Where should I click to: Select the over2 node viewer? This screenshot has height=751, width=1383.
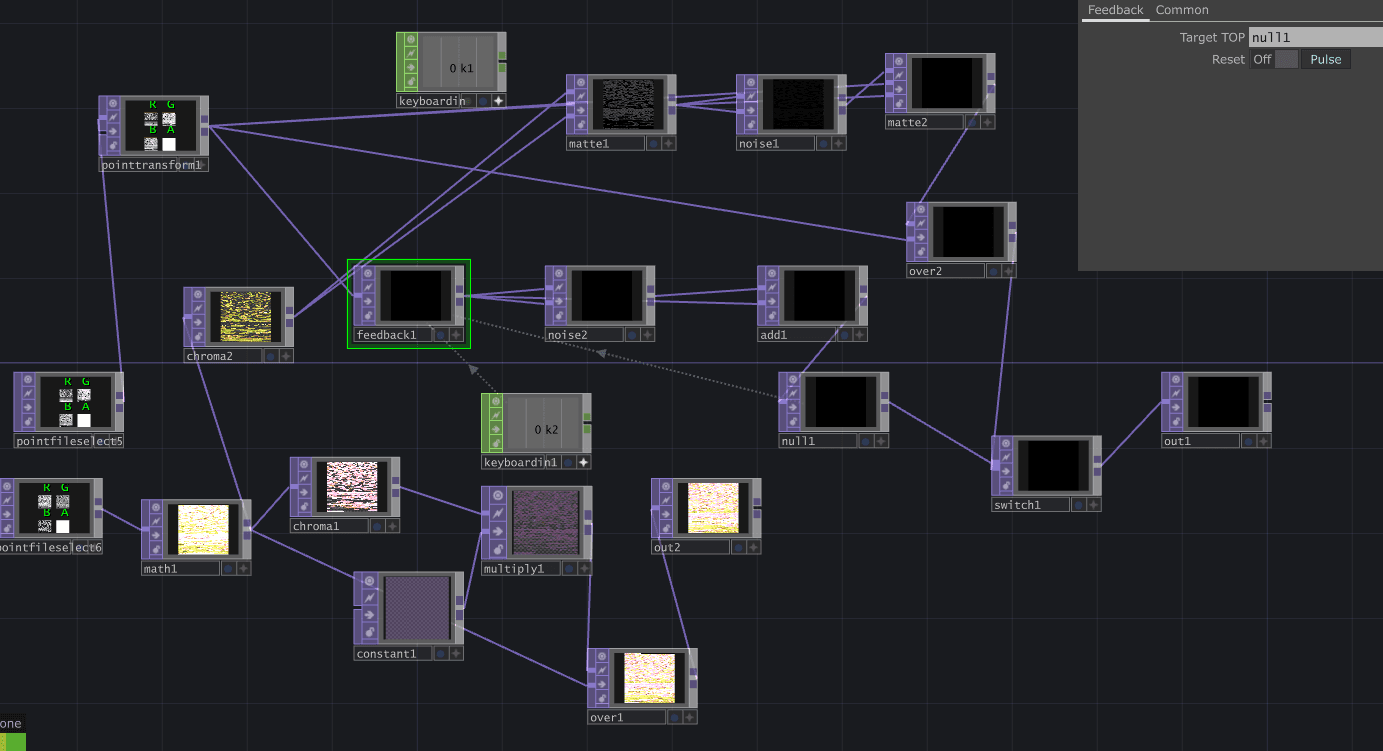tap(967, 232)
